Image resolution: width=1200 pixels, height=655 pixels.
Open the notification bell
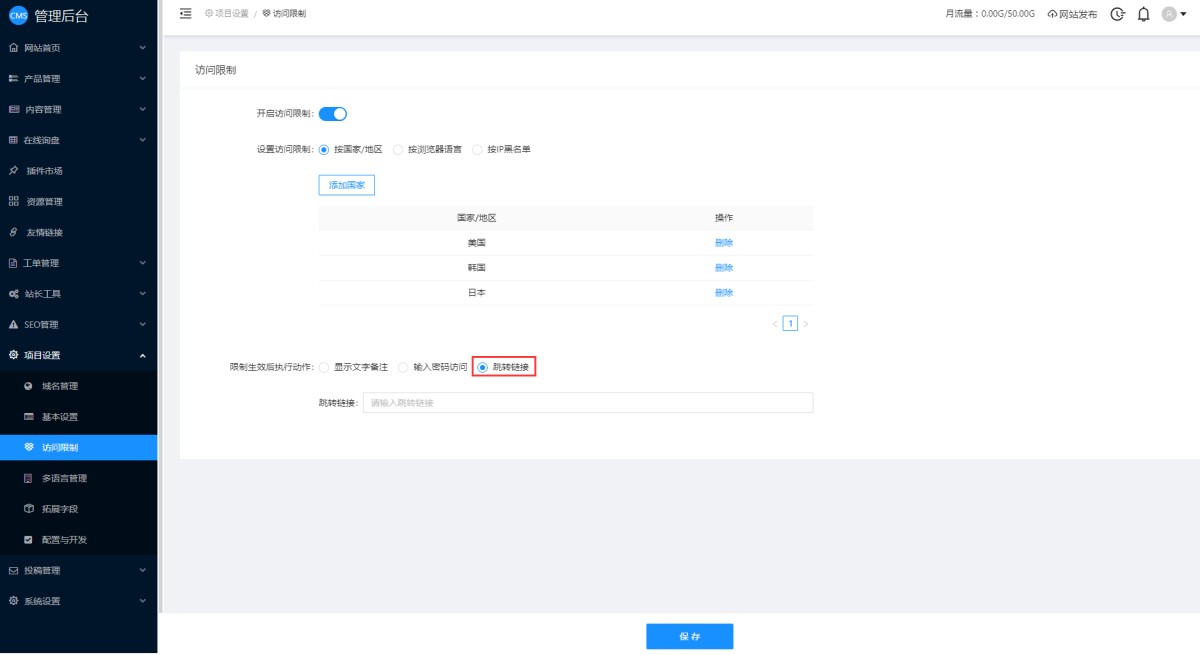point(1144,14)
